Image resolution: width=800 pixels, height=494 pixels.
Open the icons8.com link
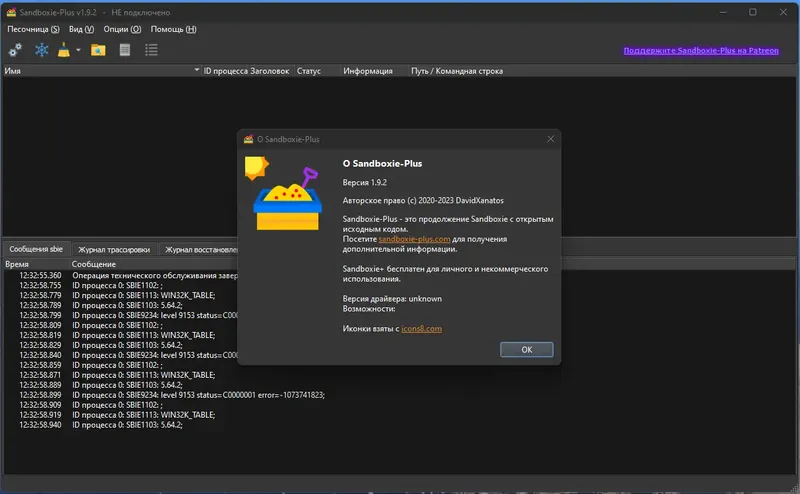point(421,329)
